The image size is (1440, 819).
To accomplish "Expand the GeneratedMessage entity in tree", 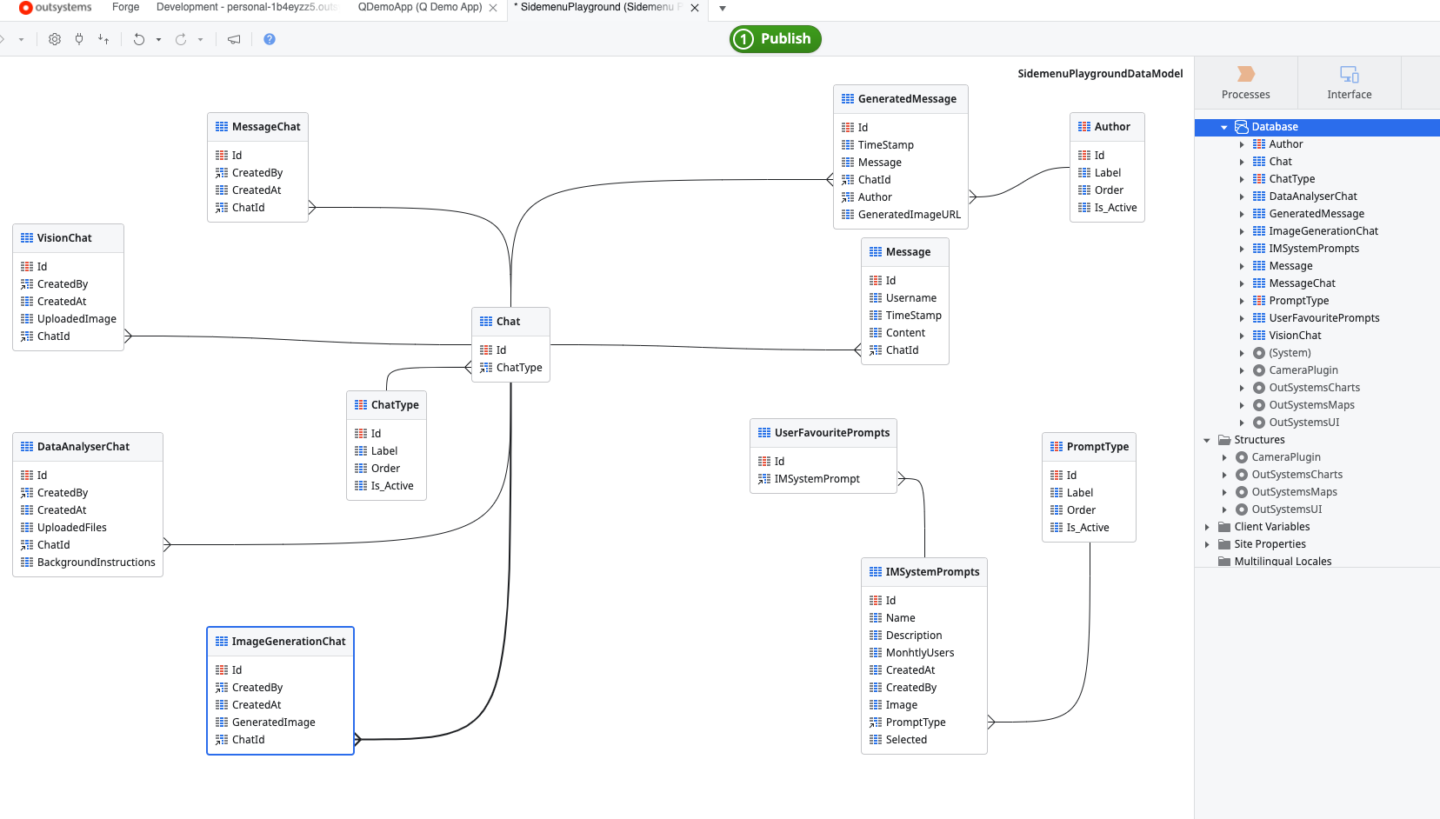I will (1242, 214).
